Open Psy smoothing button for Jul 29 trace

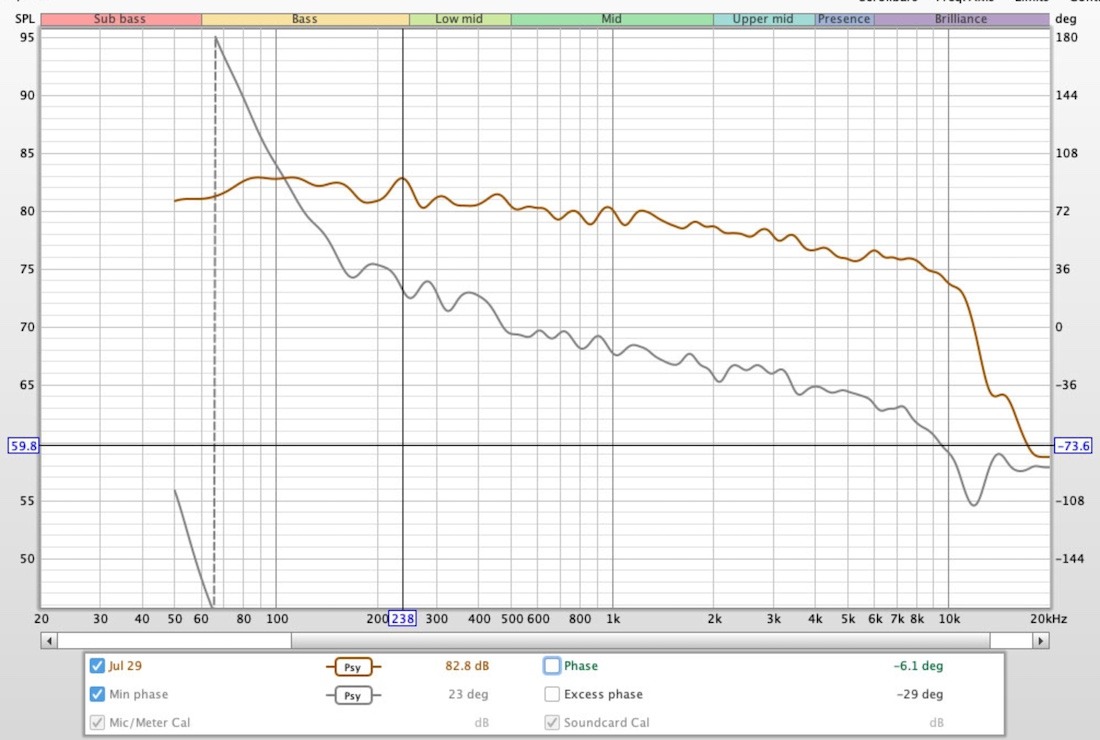pyautogui.click(x=353, y=667)
